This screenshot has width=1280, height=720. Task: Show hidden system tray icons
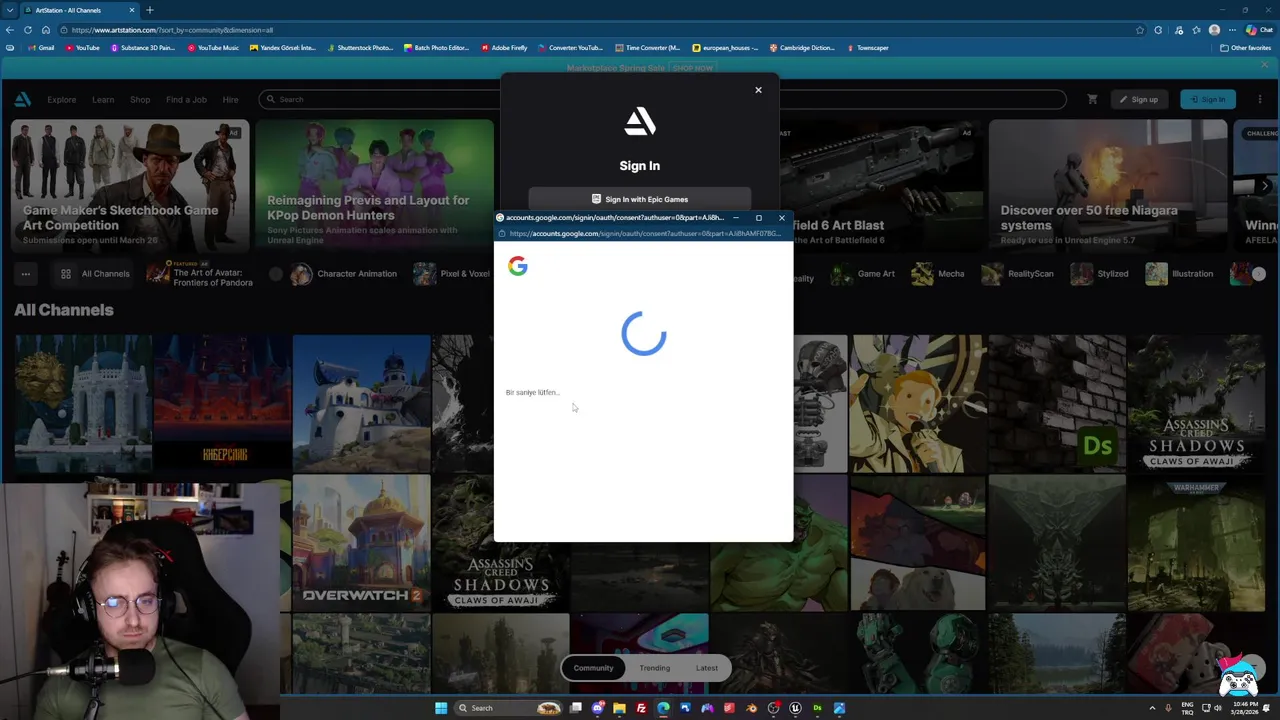tap(1152, 708)
